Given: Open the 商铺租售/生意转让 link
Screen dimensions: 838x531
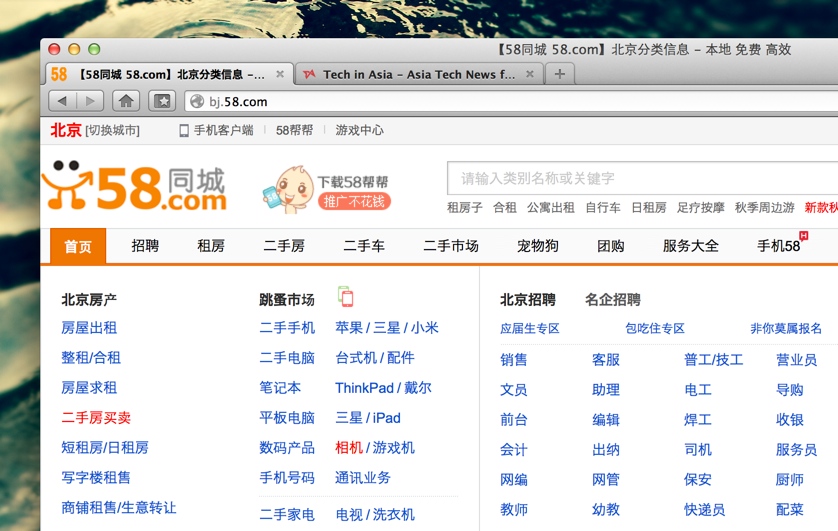Looking at the screenshot, I should (x=119, y=507).
